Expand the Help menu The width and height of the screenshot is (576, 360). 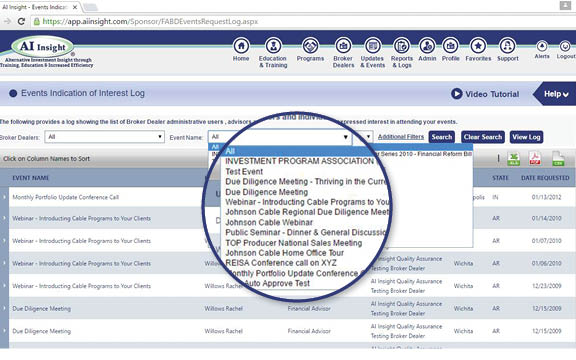point(556,94)
